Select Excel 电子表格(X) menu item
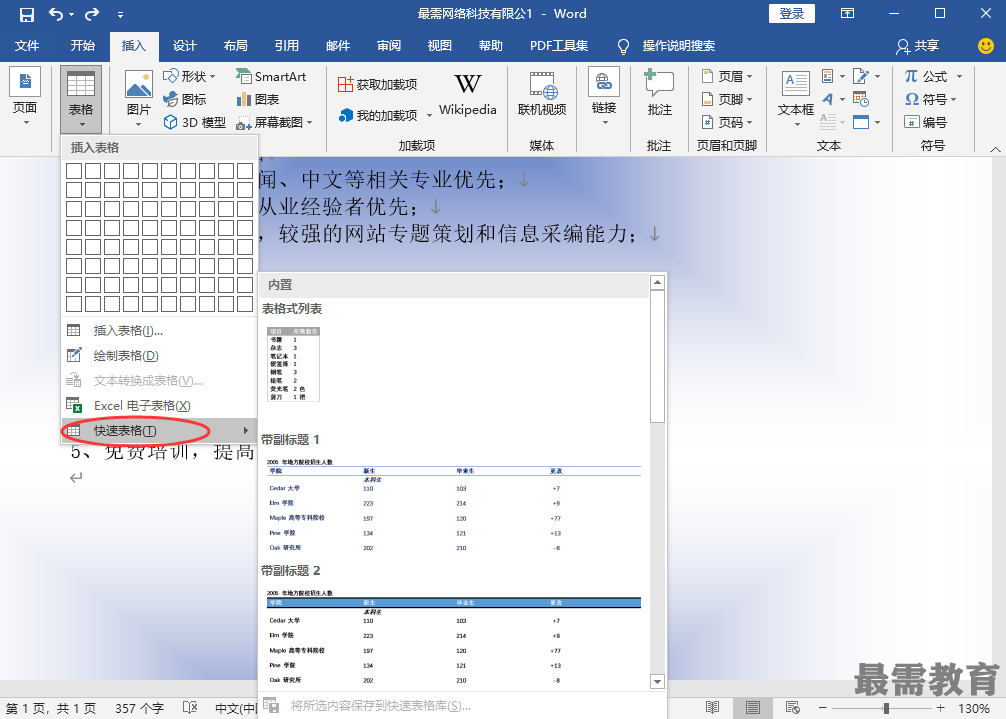 coord(159,405)
